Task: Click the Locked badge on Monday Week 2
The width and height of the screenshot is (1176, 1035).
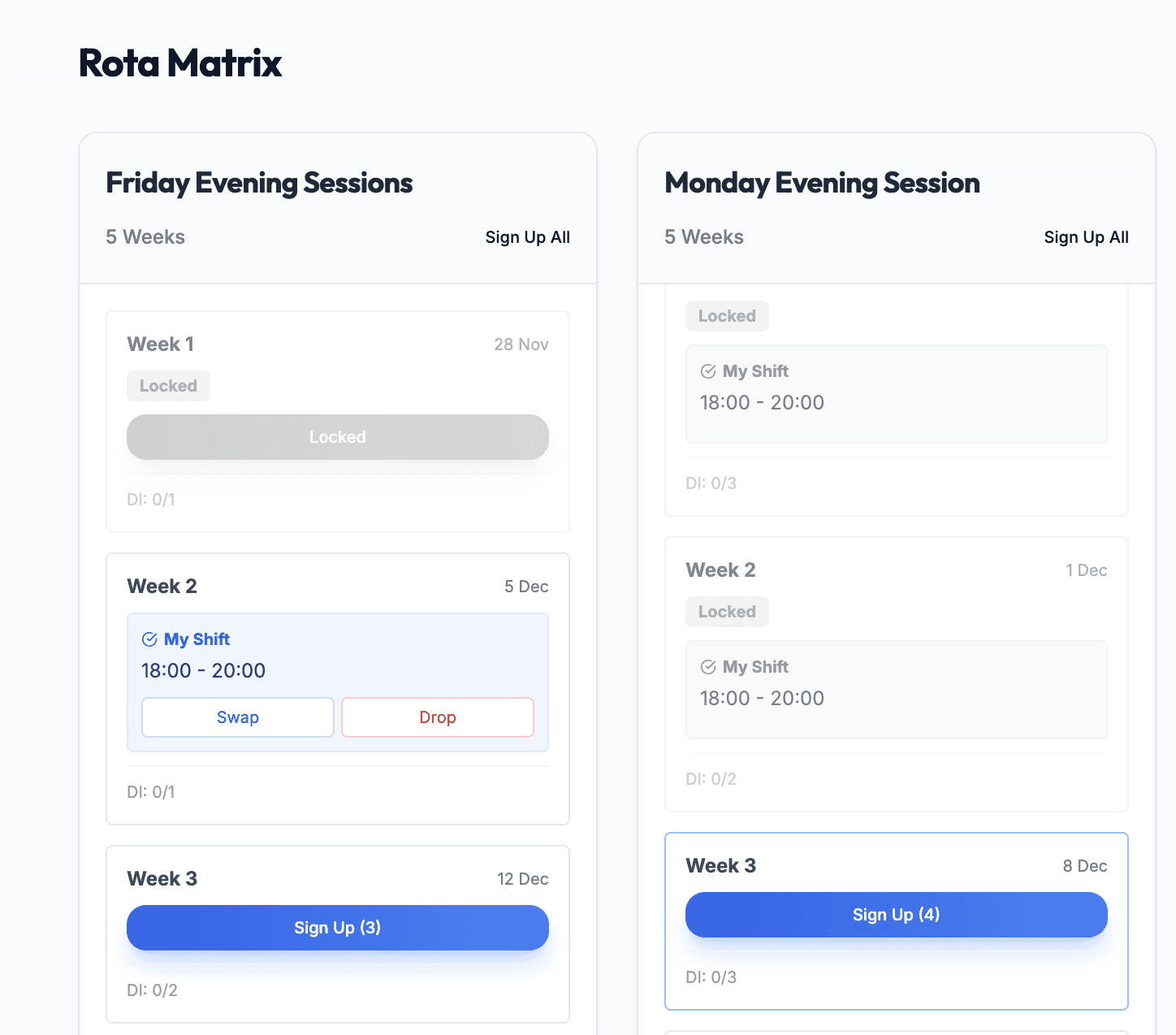Action: (x=727, y=612)
